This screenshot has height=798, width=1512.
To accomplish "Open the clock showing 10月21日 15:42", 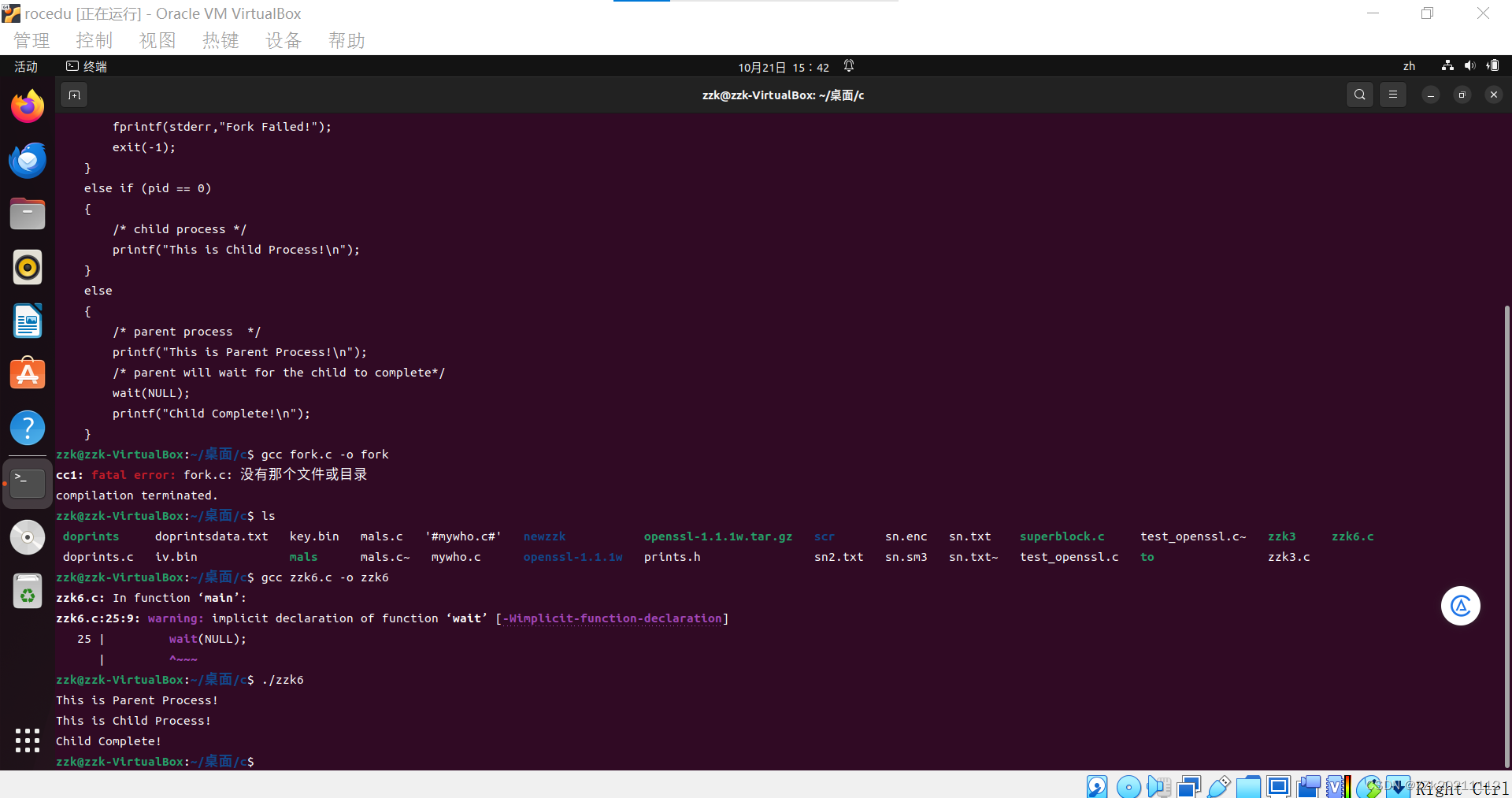I will point(784,67).
